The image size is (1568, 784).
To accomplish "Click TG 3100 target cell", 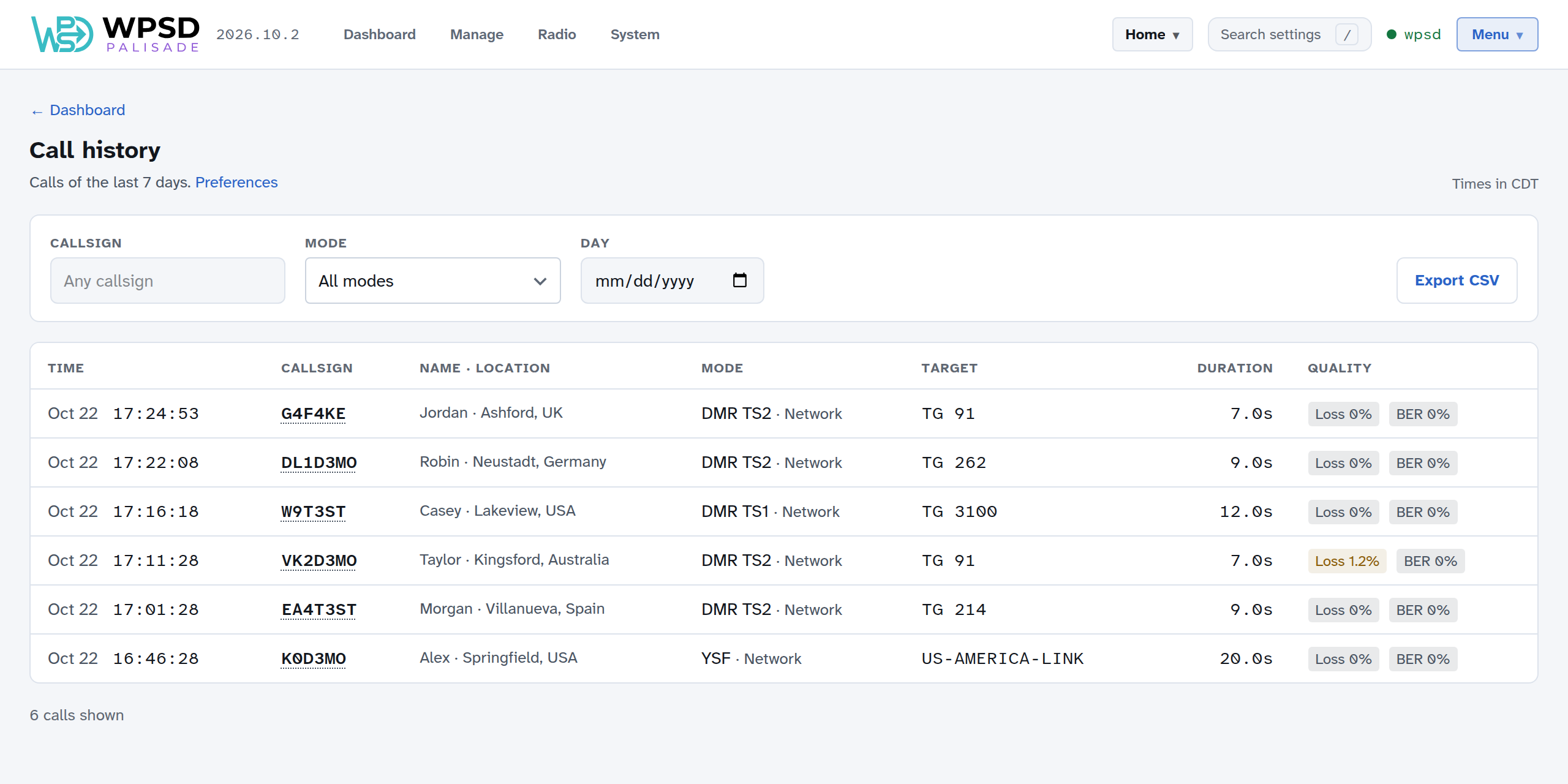I will pyautogui.click(x=959, y=511).
